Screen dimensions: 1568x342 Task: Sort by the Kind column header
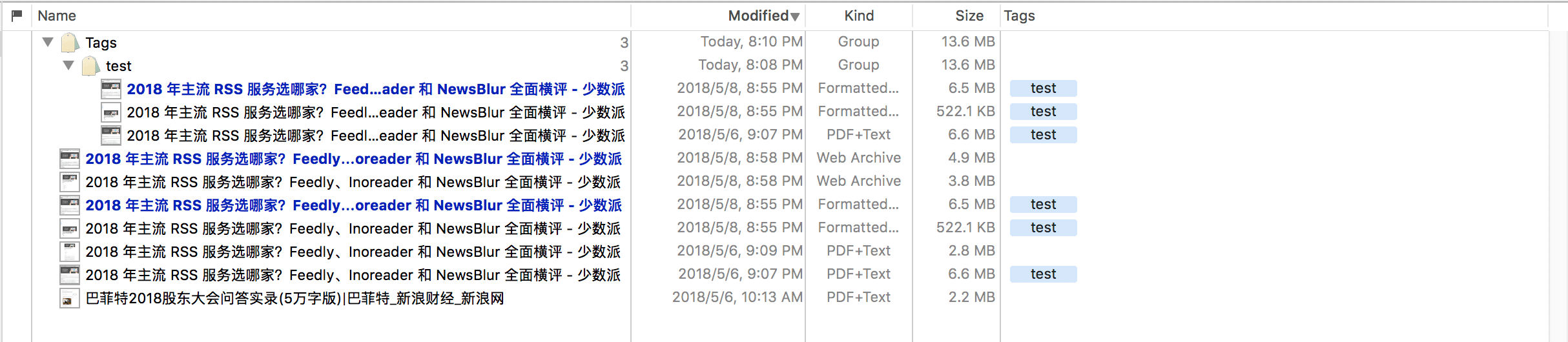(x=859, y=15)
